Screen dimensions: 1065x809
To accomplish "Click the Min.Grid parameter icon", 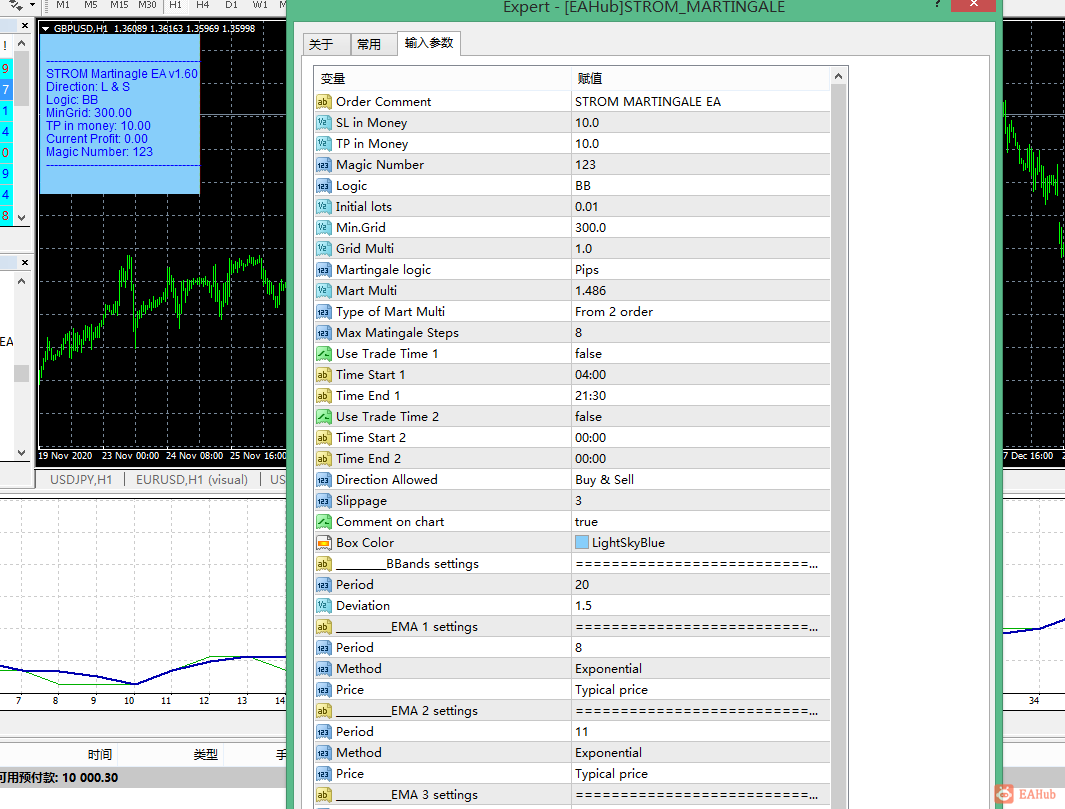I will 323,228.
